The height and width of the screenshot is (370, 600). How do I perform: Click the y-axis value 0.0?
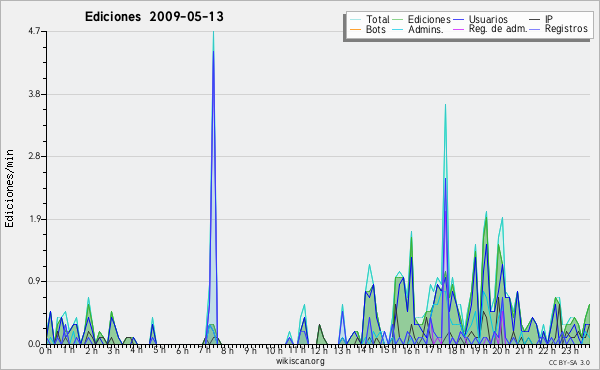34,344
